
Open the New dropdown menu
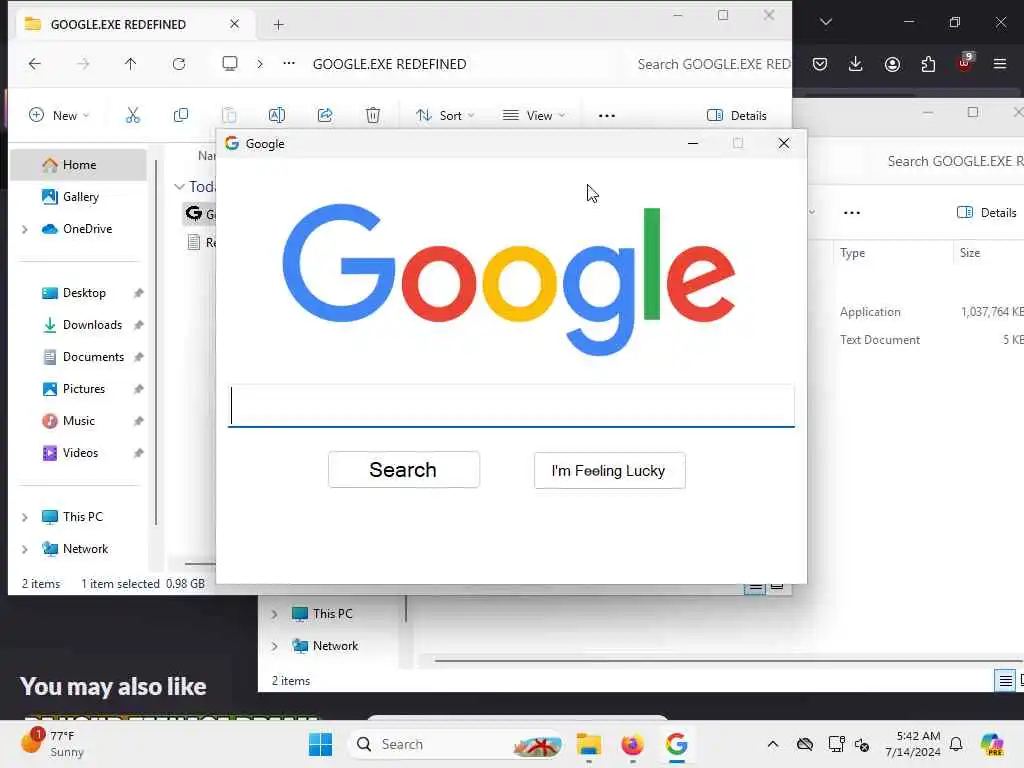click(x=59, y=116)
